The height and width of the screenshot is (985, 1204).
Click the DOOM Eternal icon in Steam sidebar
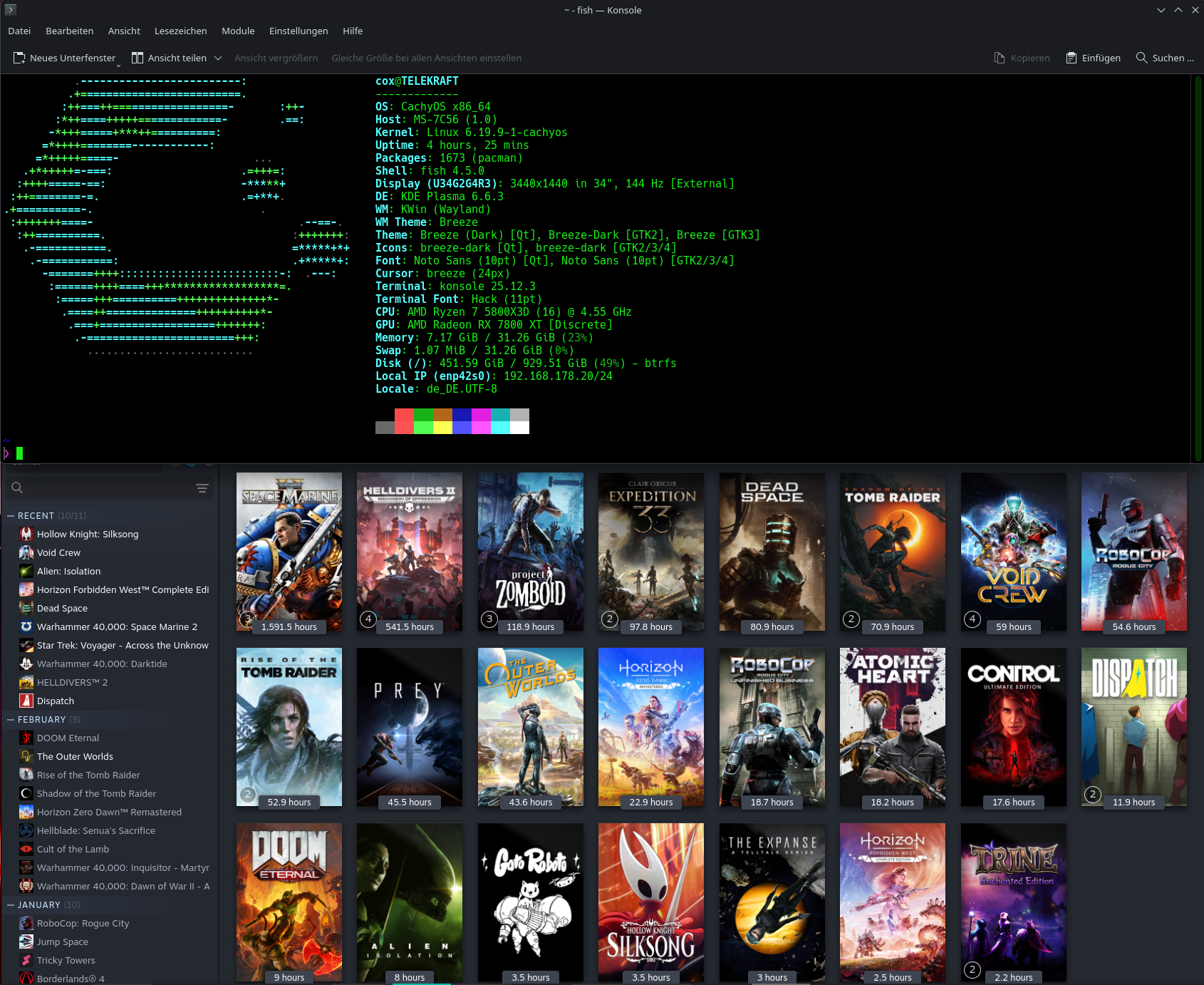click(26, 738)
